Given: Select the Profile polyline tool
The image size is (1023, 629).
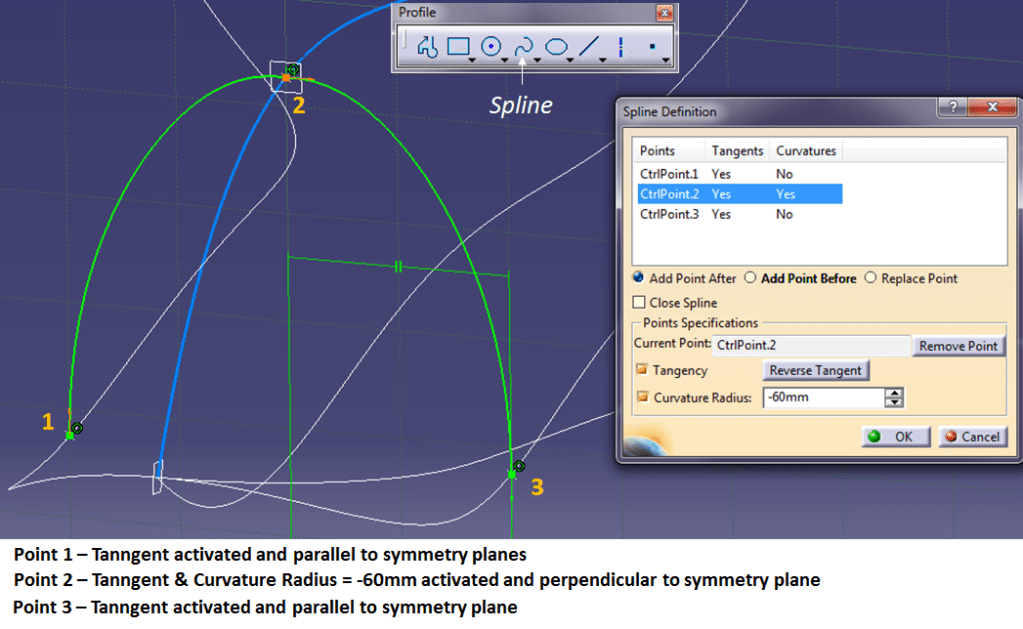Looking at the screenshot, I should pyautogui.click(x=428, y=46).
